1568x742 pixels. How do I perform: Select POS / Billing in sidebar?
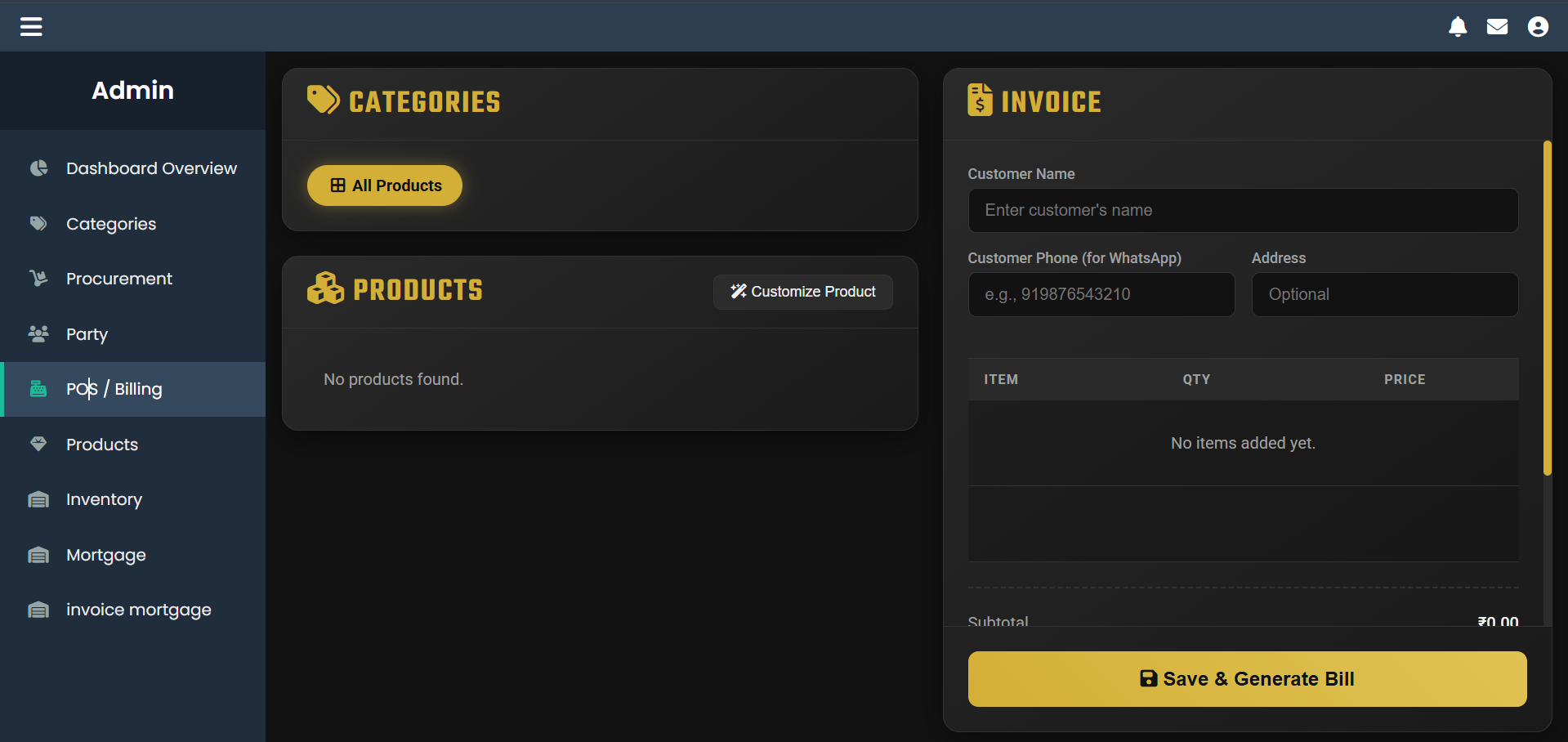coord(114,389)
